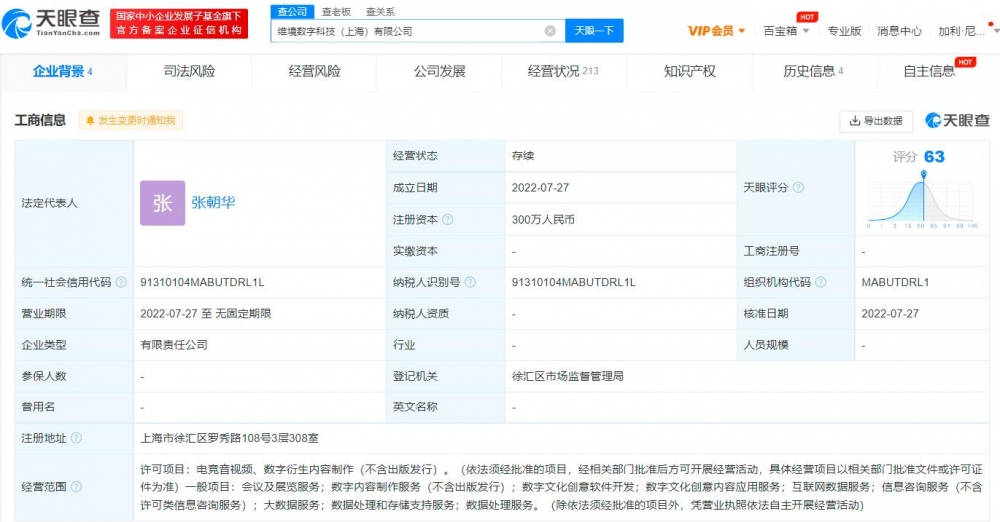Click the 徐汇区市场监督管理局 registration authority

[x=568, y=377]
